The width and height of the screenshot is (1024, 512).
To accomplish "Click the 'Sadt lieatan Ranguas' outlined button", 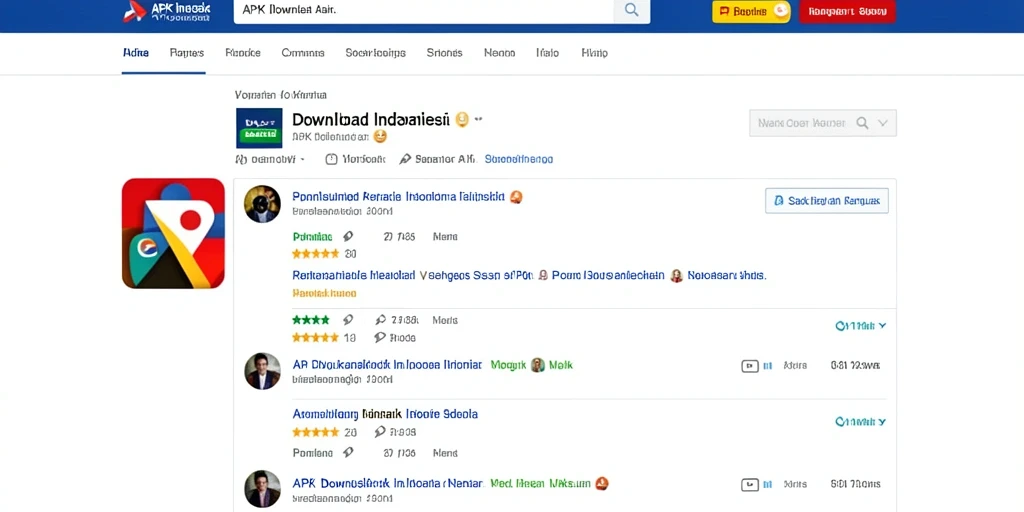I will (827, 201).
